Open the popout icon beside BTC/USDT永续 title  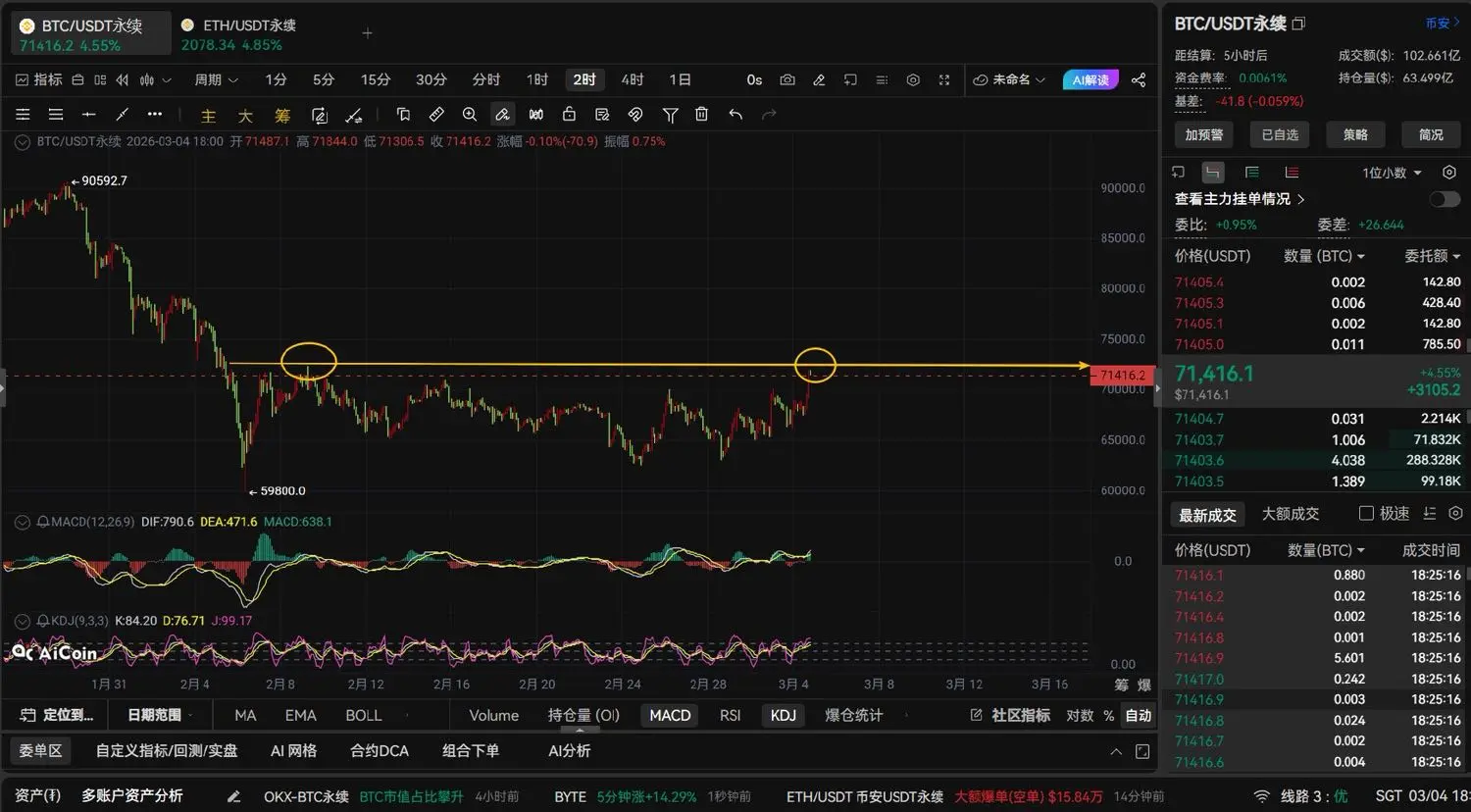point(1299,24)
